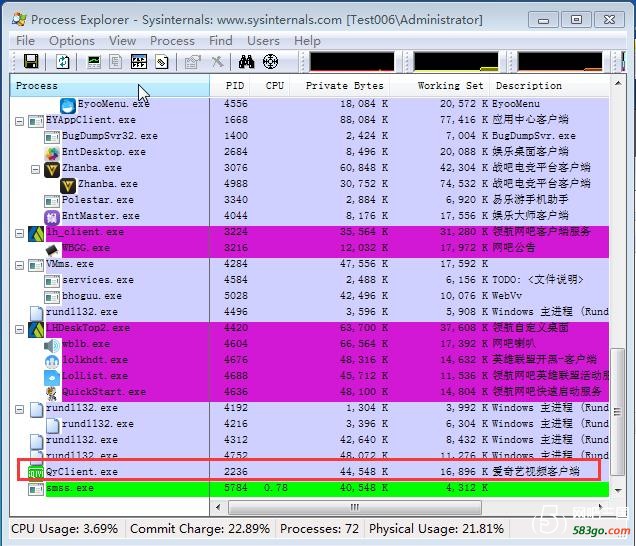Click the Kill Process X icon

coord(217,62)
